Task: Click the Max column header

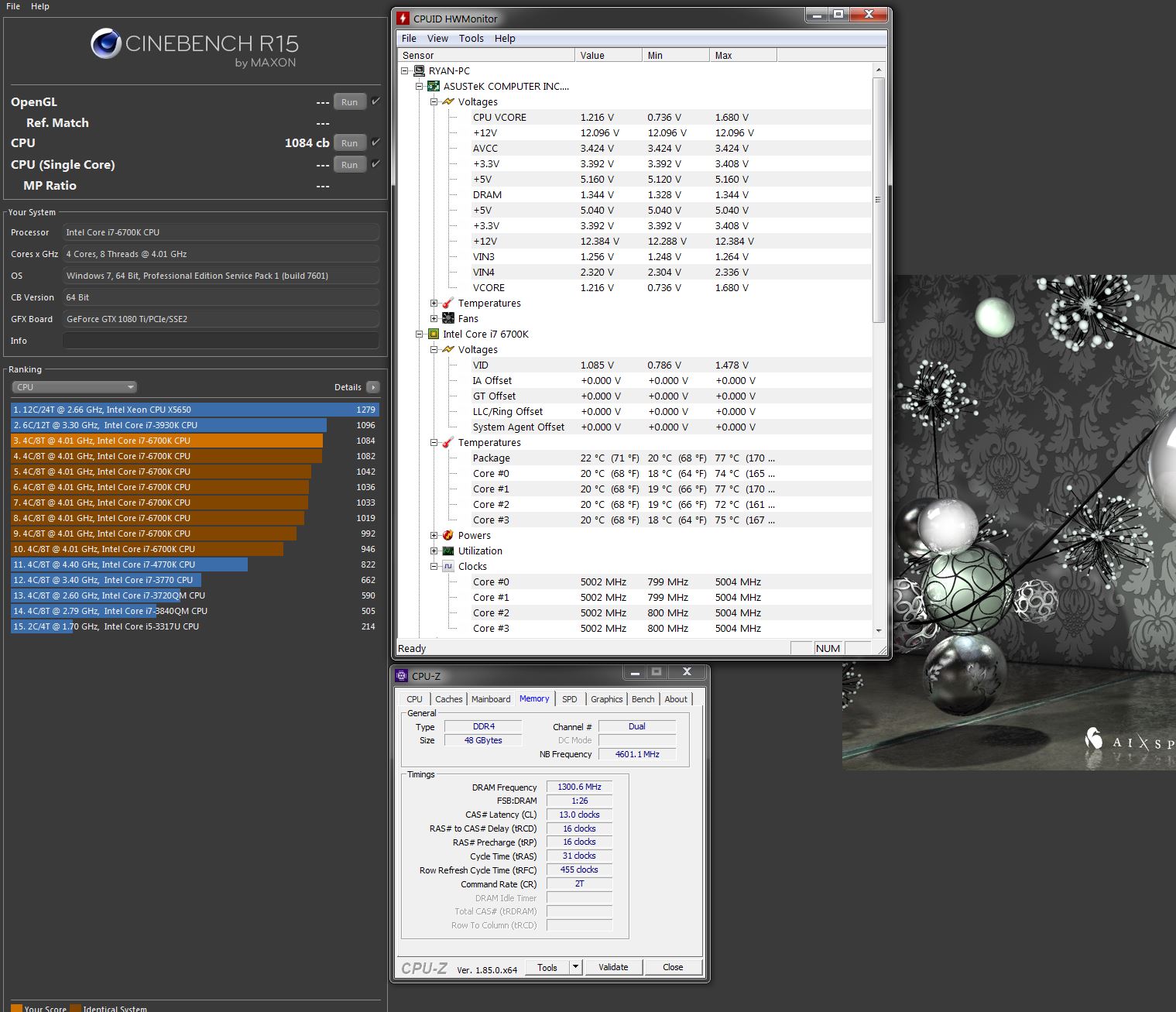Action: 743,55
